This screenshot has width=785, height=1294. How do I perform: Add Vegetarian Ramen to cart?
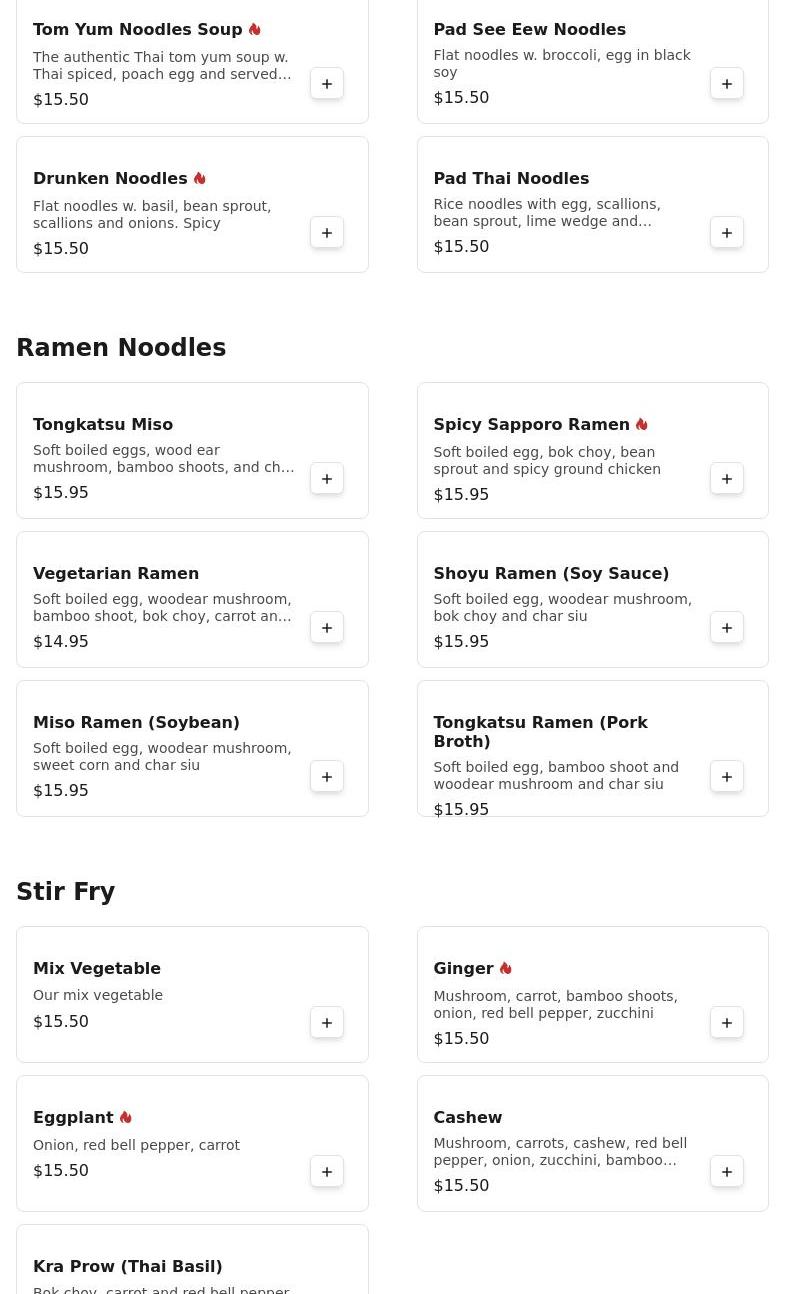pyautogui.click(x=327, y=628)
